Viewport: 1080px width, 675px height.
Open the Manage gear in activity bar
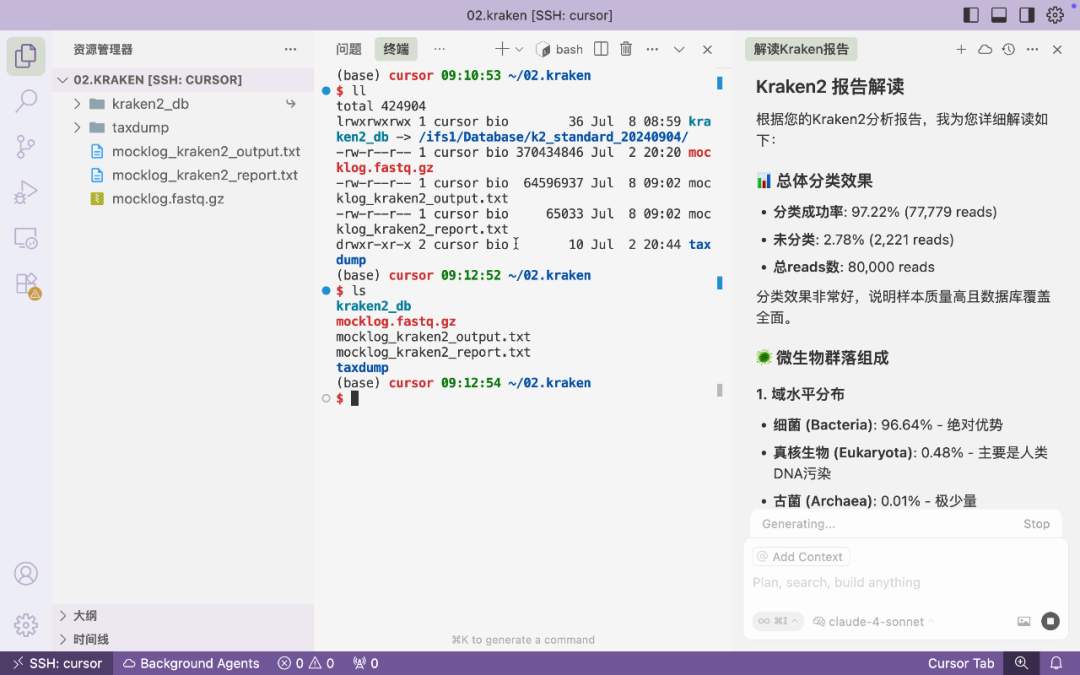click(25, 625)
